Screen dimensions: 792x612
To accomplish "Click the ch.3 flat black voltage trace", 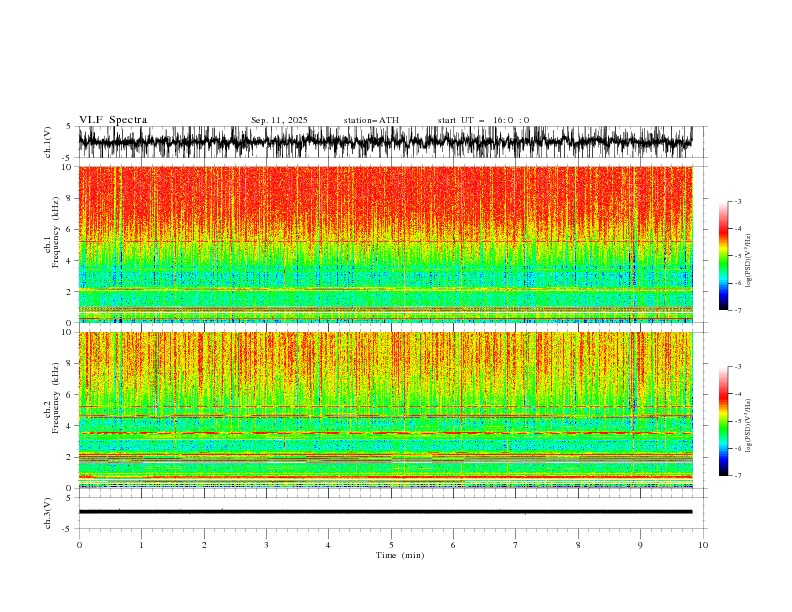I will pyautogui.click(x=385, y=512).
